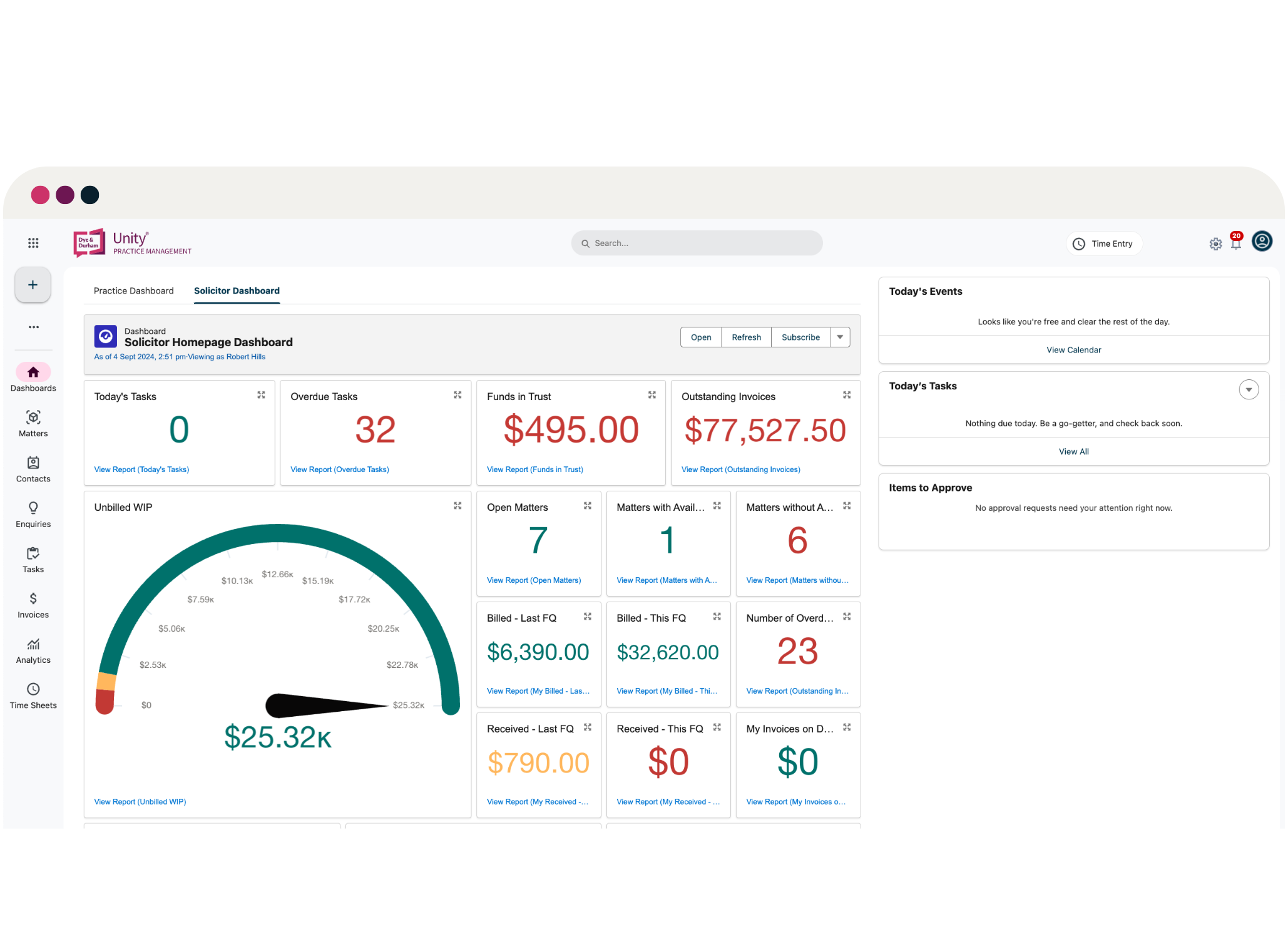This screenshot has height=939, width=1288.
Task: Navigate to Invoices using sidebar icon
Action: click(33, 605)
